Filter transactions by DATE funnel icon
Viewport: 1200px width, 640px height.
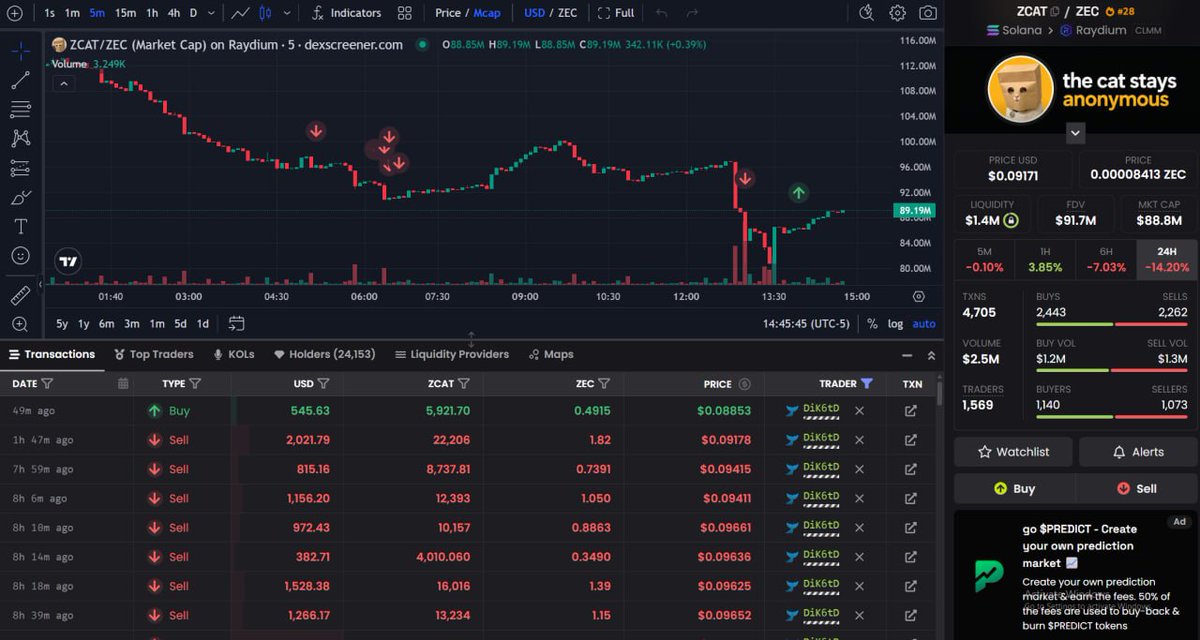pyautogui.click(x=47, y=383)
